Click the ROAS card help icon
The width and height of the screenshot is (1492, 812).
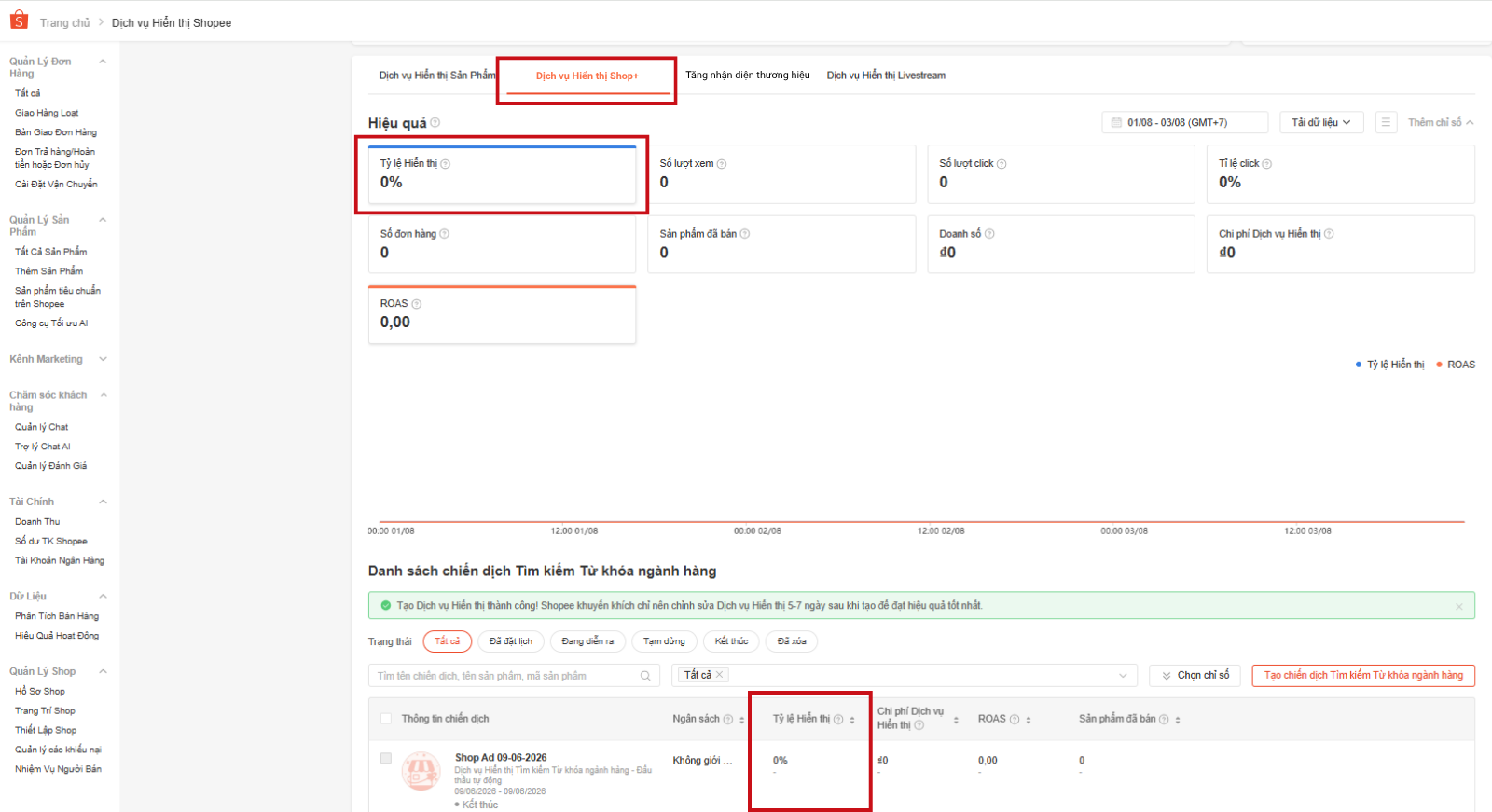[x=417, y=304]
